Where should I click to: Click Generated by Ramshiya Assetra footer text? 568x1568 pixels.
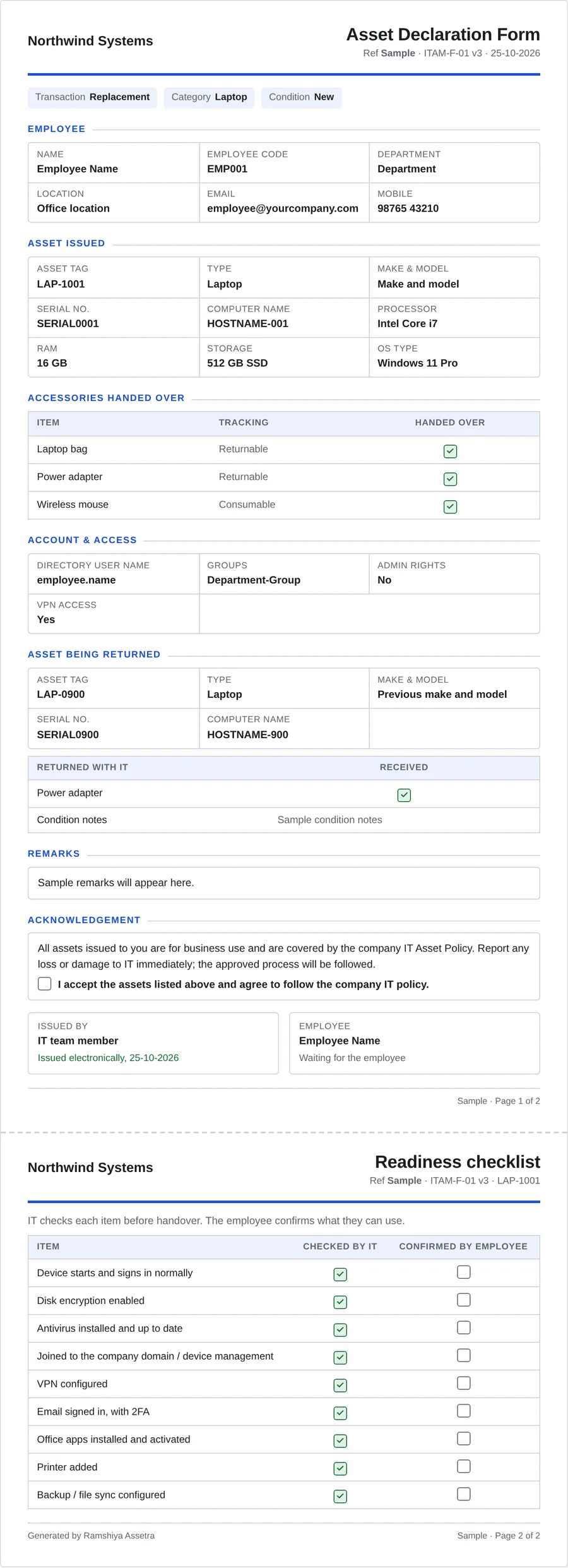click(x=91, y=1536)
